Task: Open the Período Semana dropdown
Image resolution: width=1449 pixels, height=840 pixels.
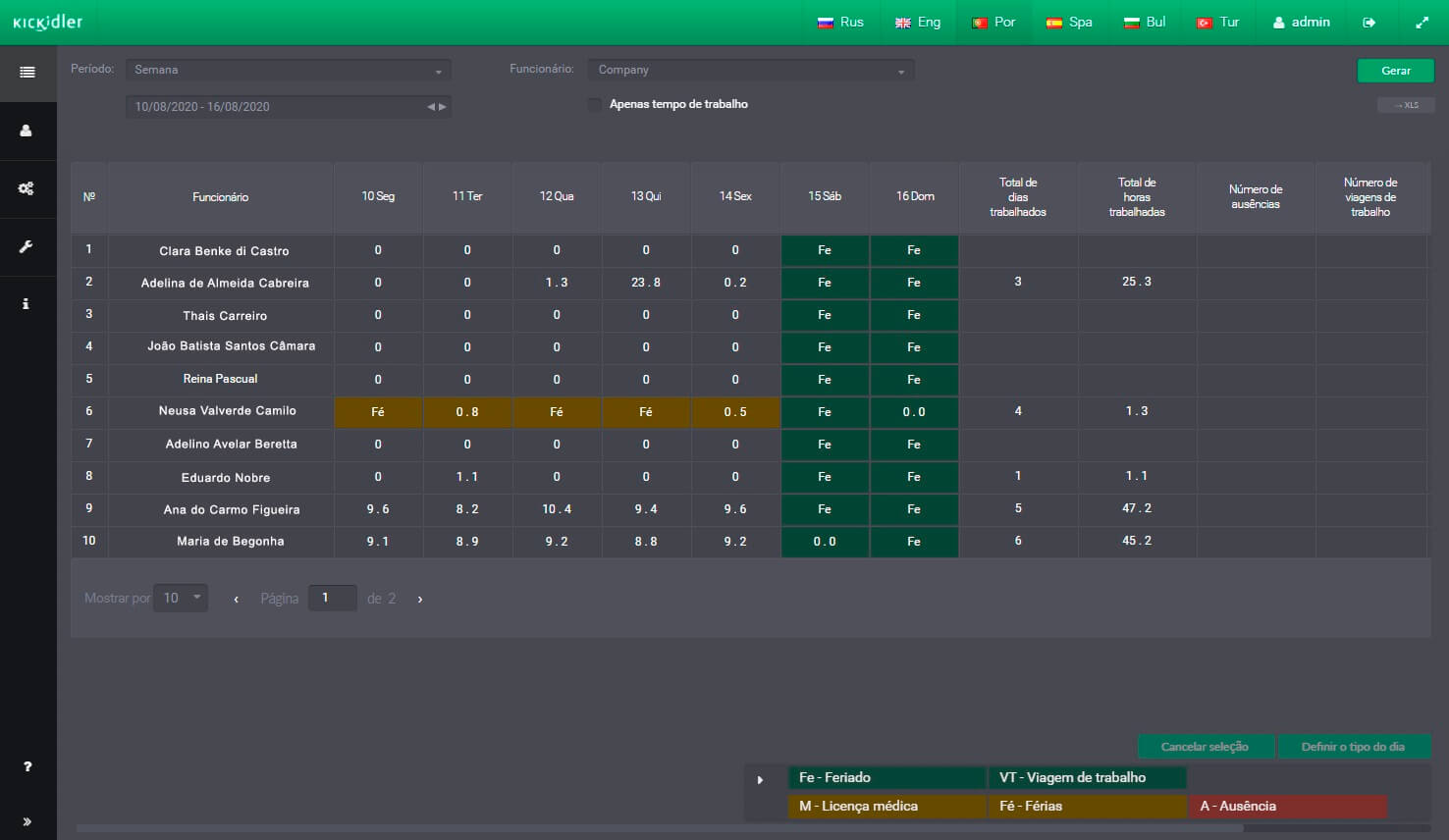Action: click(288, 70)
